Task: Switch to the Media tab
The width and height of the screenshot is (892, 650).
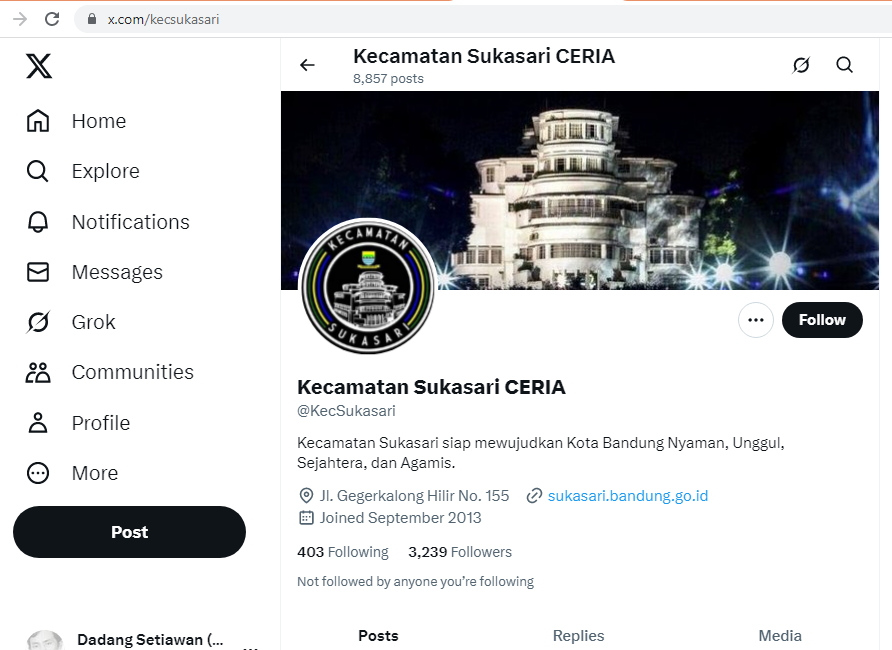Action: pos(780,636)
